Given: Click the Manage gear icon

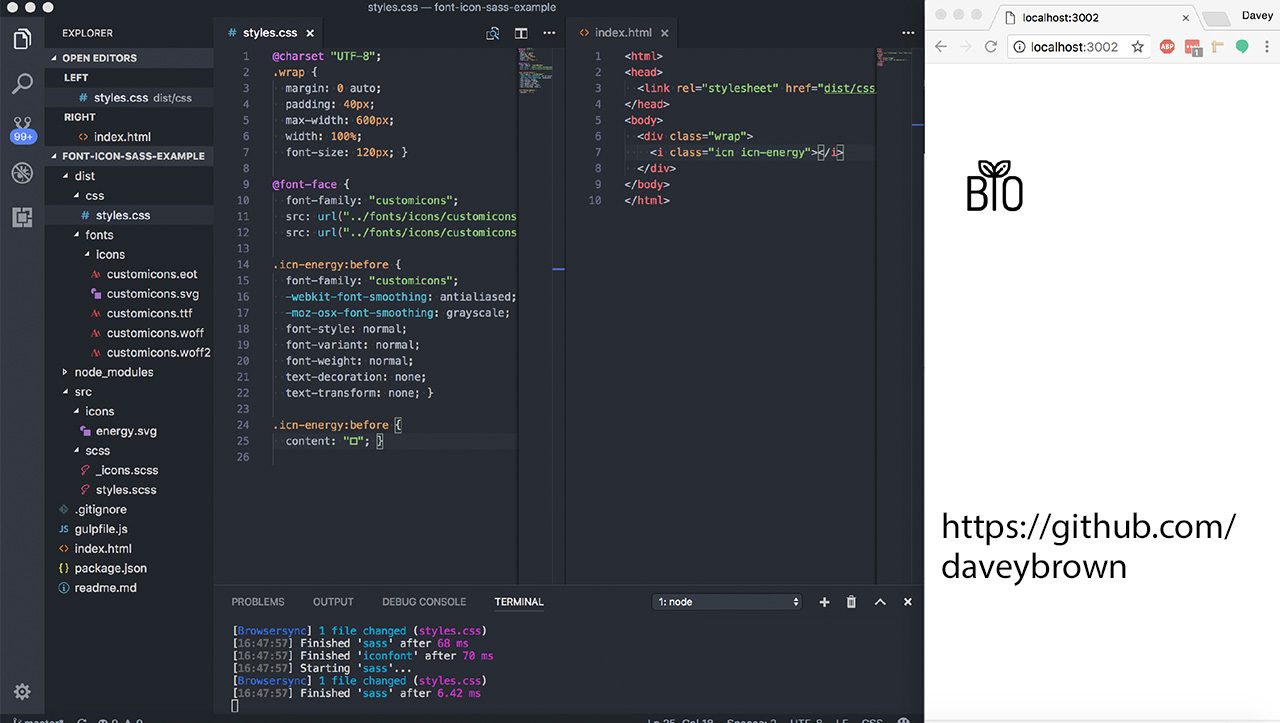Looking at the screenshot, I should [22, 692].
